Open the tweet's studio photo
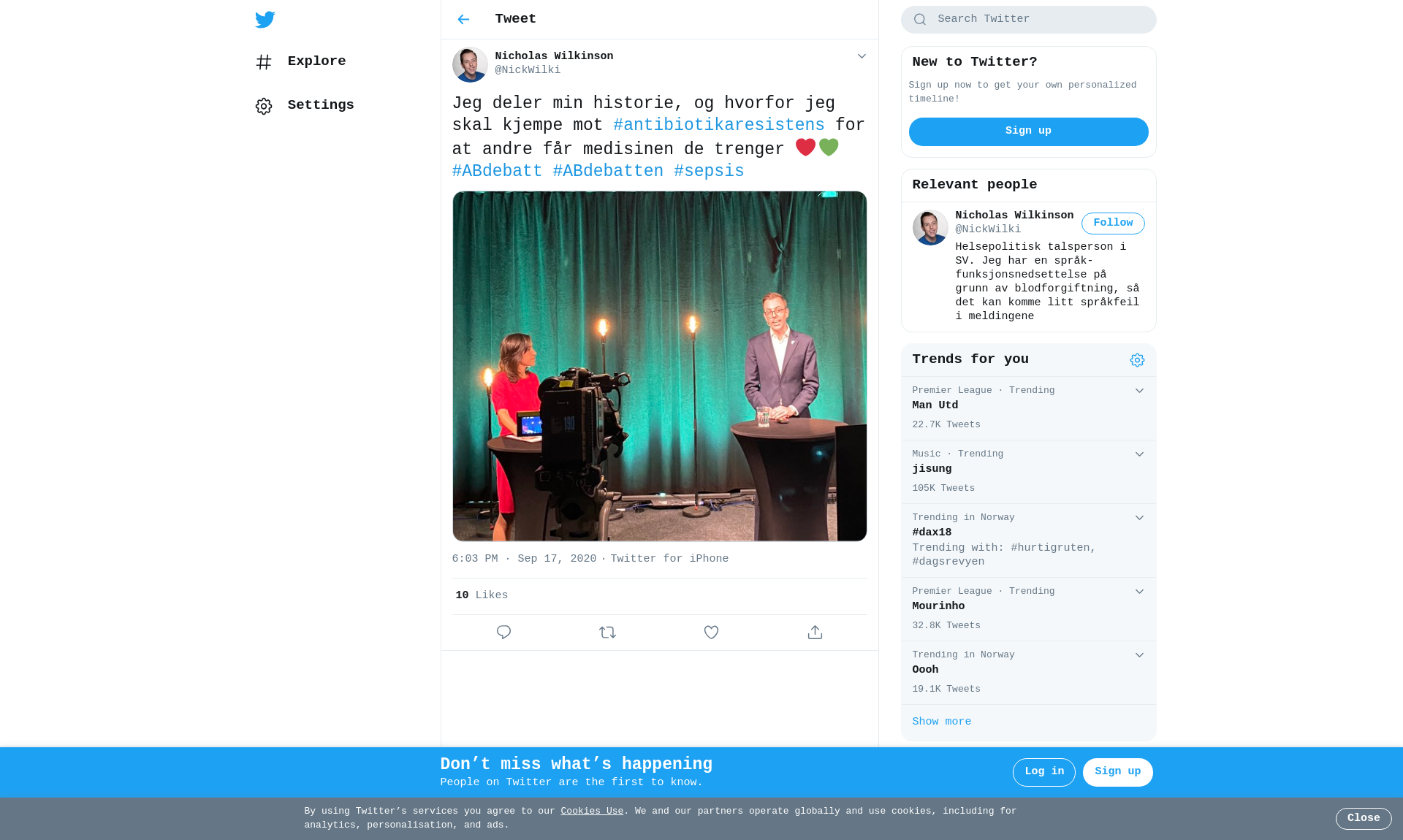Image resolution: width=1403 pixels, height=840 pixels. point(659,366)
